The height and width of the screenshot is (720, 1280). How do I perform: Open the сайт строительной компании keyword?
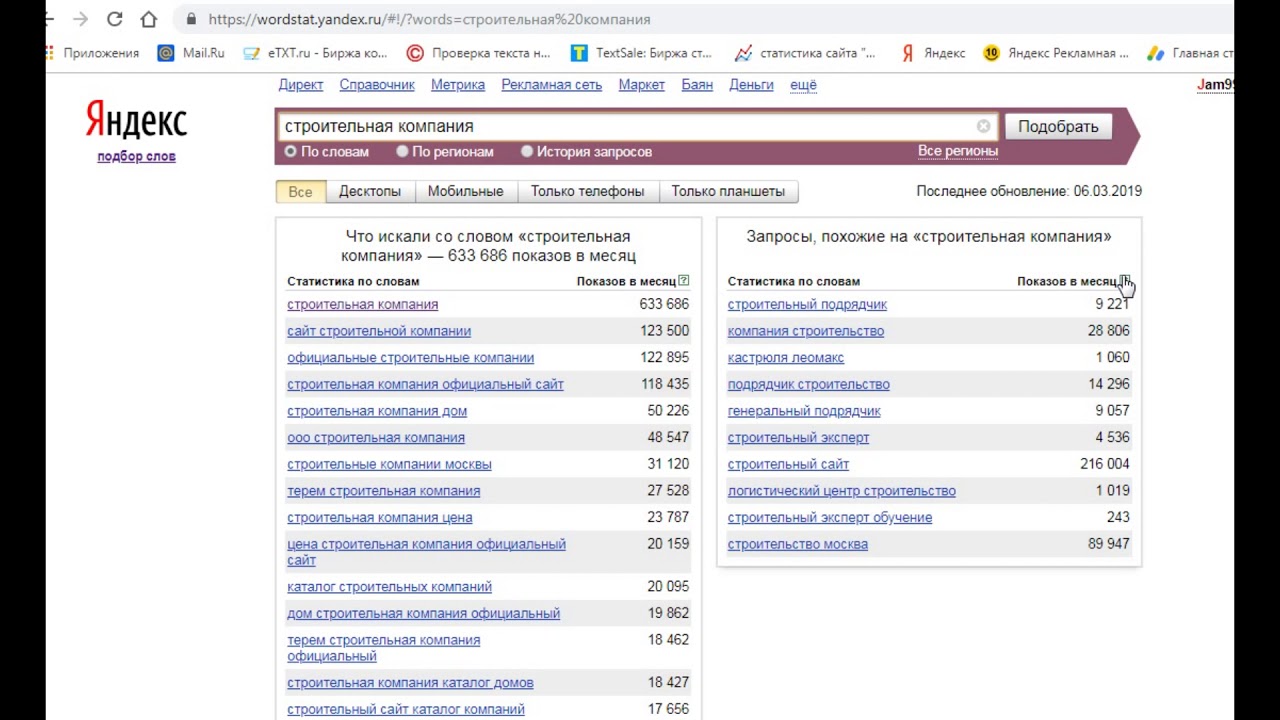tap(379, 331)
